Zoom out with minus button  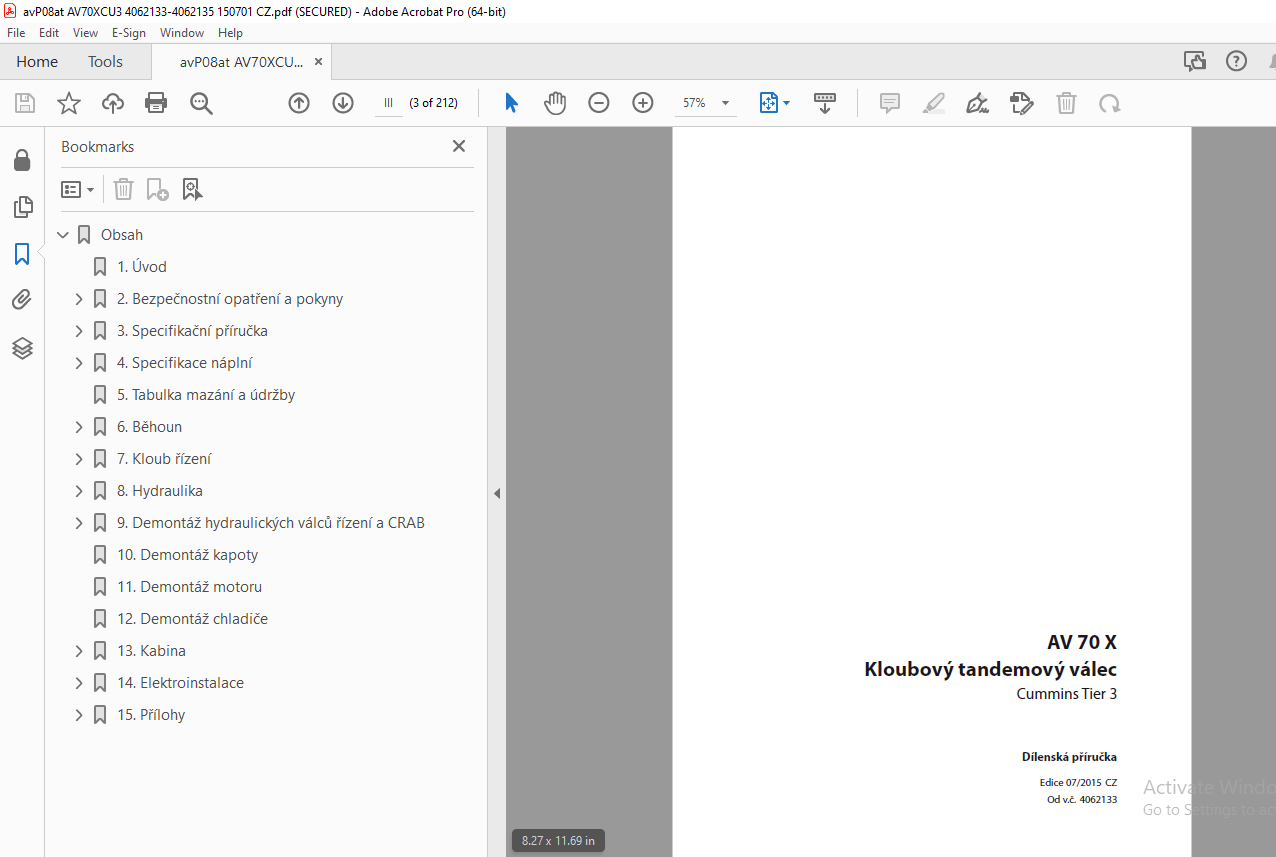click(599, 103)
